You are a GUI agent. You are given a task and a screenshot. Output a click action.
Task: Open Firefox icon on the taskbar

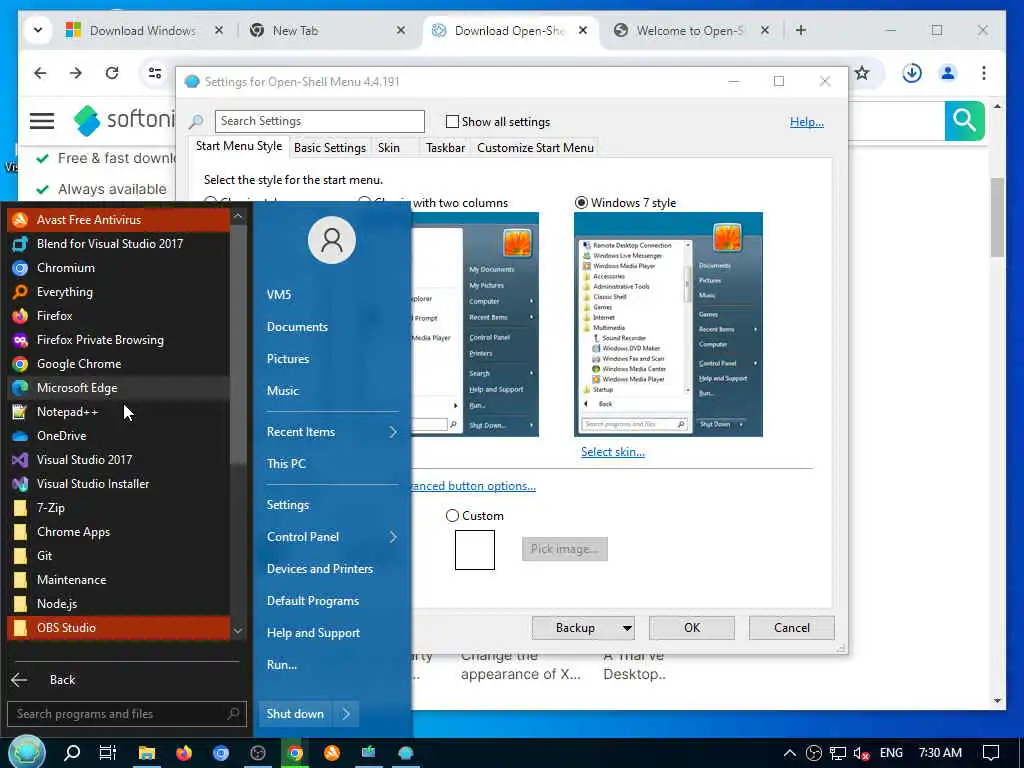pyautogui.click(x=184, y=753)
